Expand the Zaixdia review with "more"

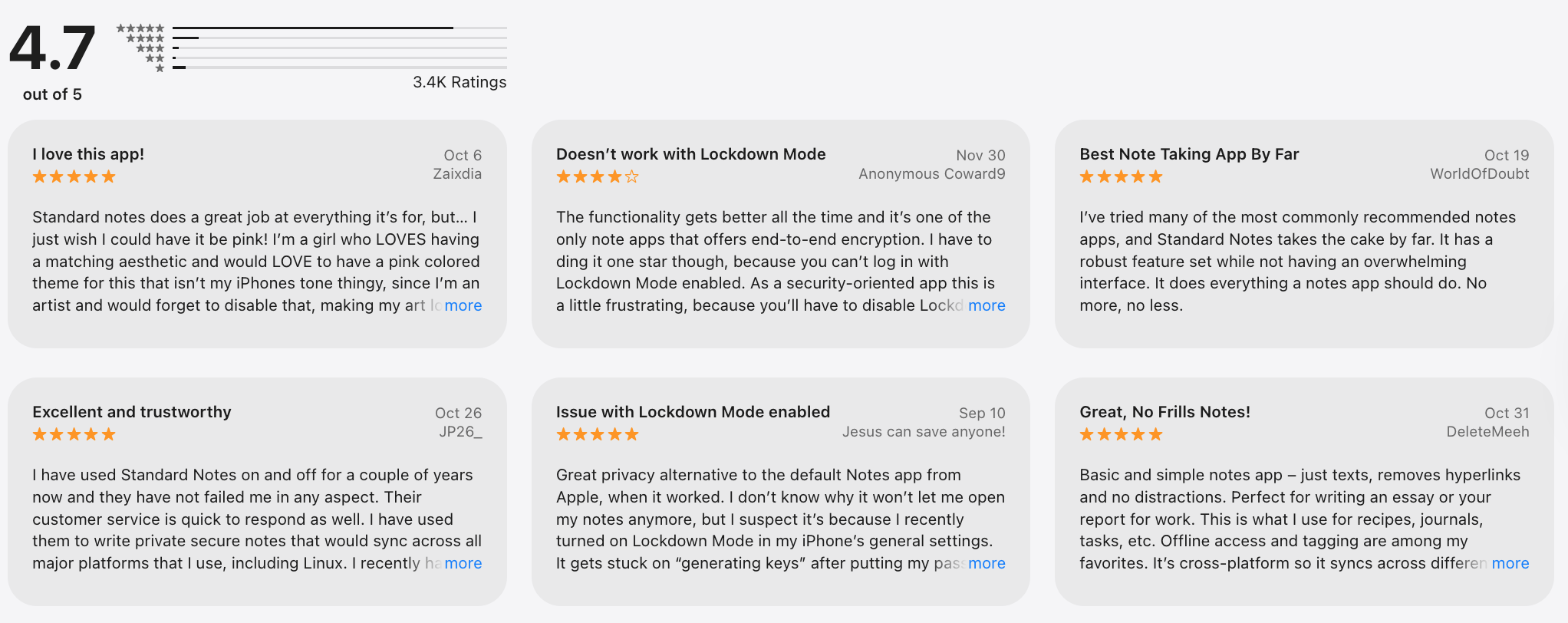click(x=463, y=305)
